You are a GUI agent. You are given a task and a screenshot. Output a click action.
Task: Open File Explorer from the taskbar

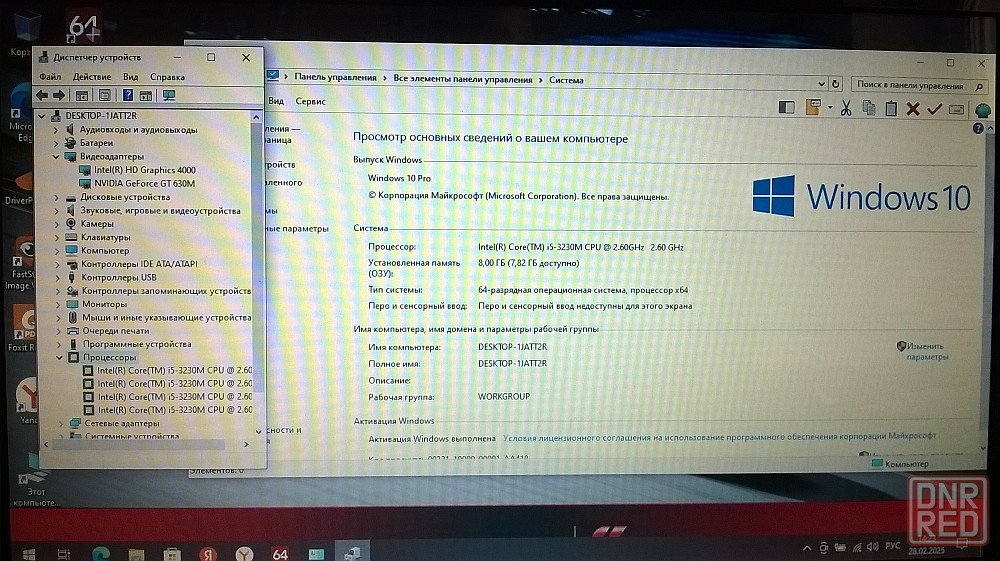[x=136, y=554]
